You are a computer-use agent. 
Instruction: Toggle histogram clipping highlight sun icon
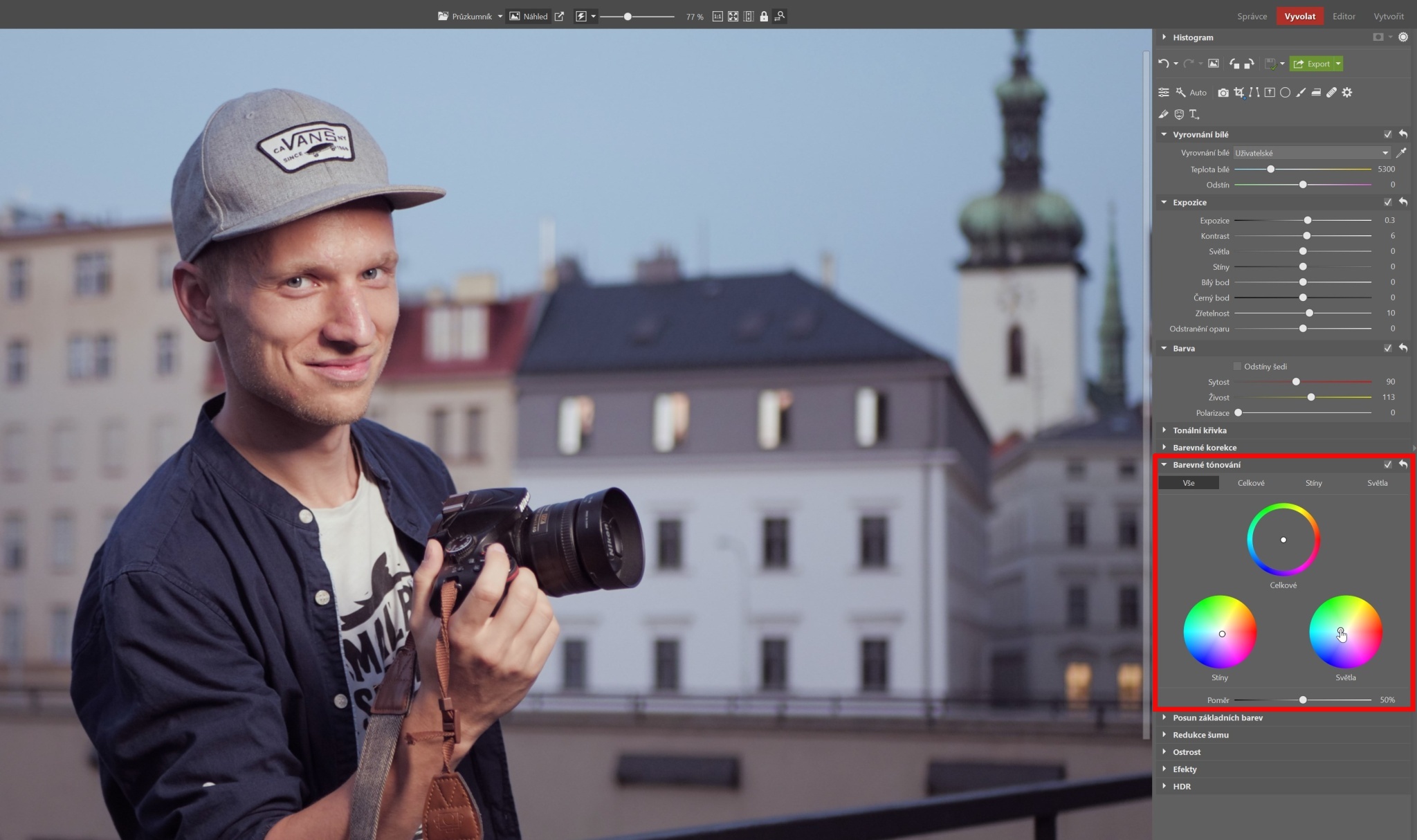point(1403,37)
